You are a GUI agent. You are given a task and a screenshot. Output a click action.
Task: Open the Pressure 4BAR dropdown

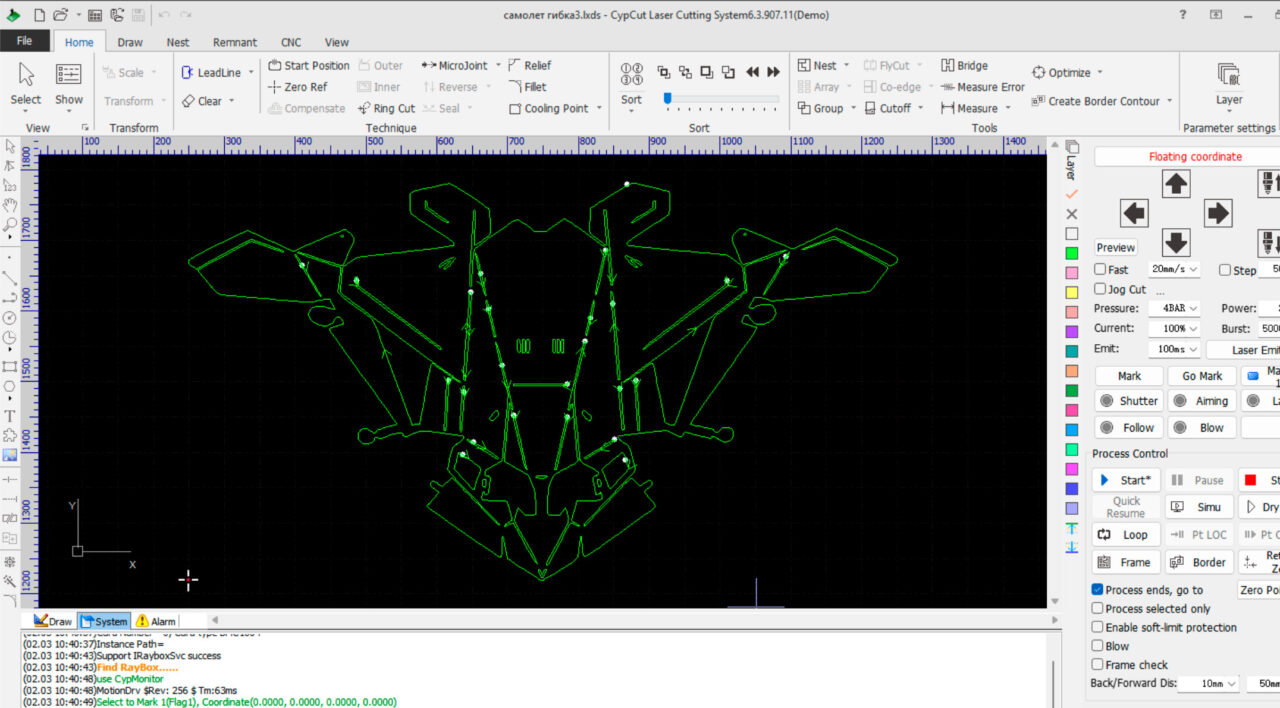[x=1174, y=309]
